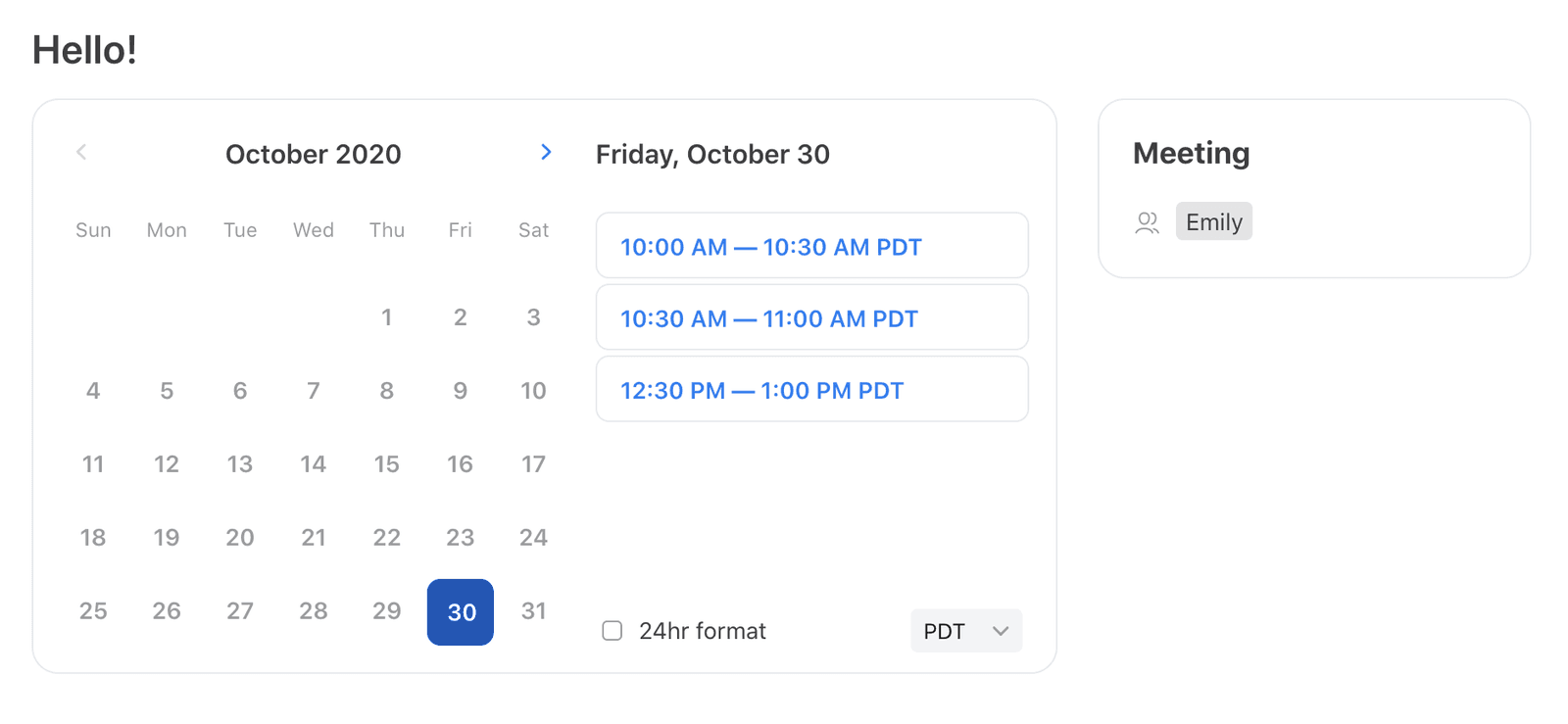Pick October 31 on the calendar
This screenshot has height=724, width=1568.
click(x=533, y=611)
